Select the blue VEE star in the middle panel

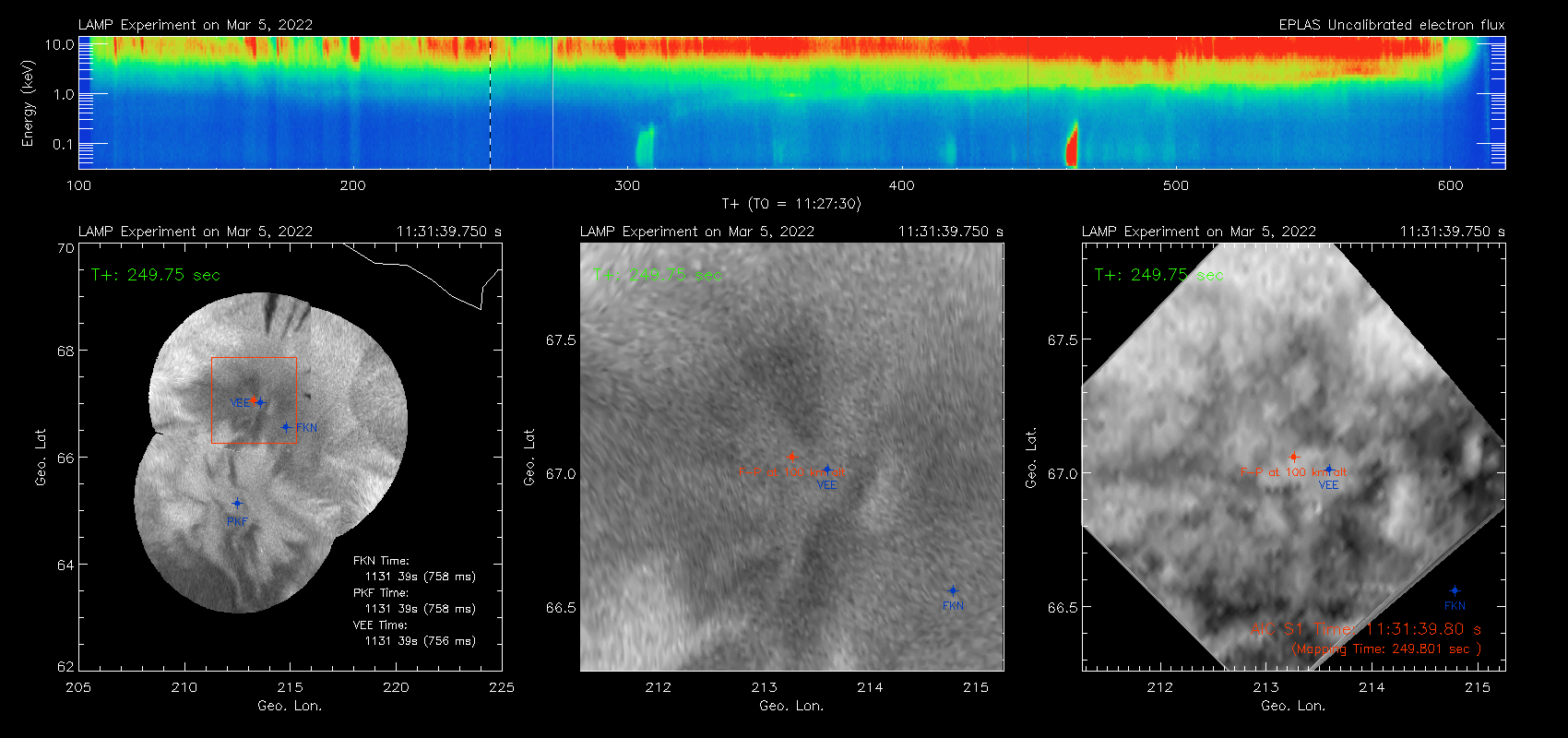(x=827, y=470)
